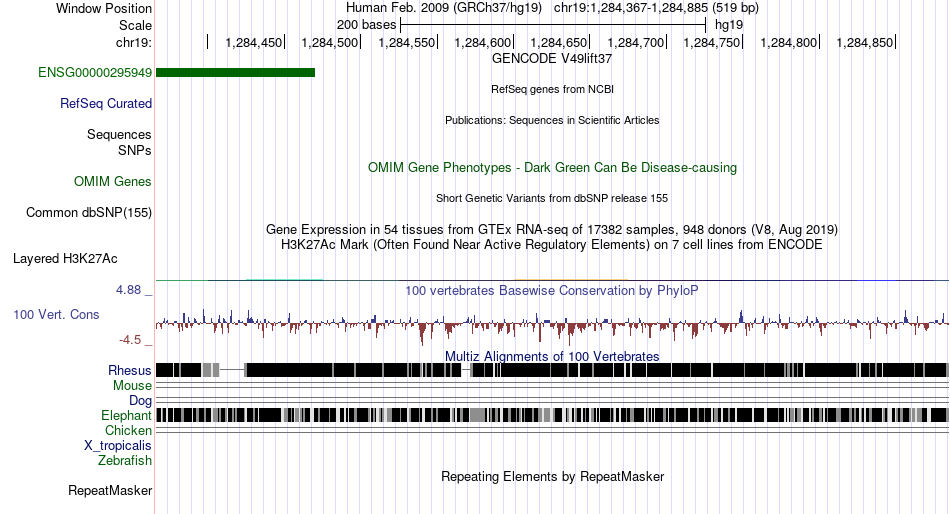Click the chr19: ruler label
The image size is (950, 514).
tap(134, 43)
